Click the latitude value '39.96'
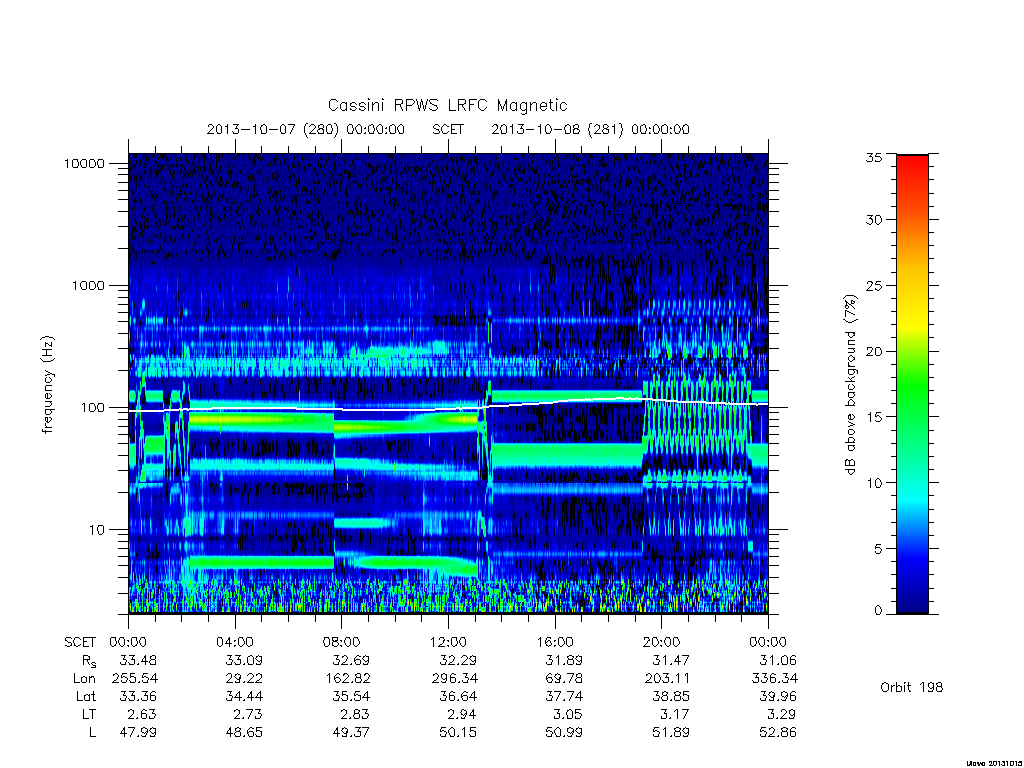 tap(778, 696)
